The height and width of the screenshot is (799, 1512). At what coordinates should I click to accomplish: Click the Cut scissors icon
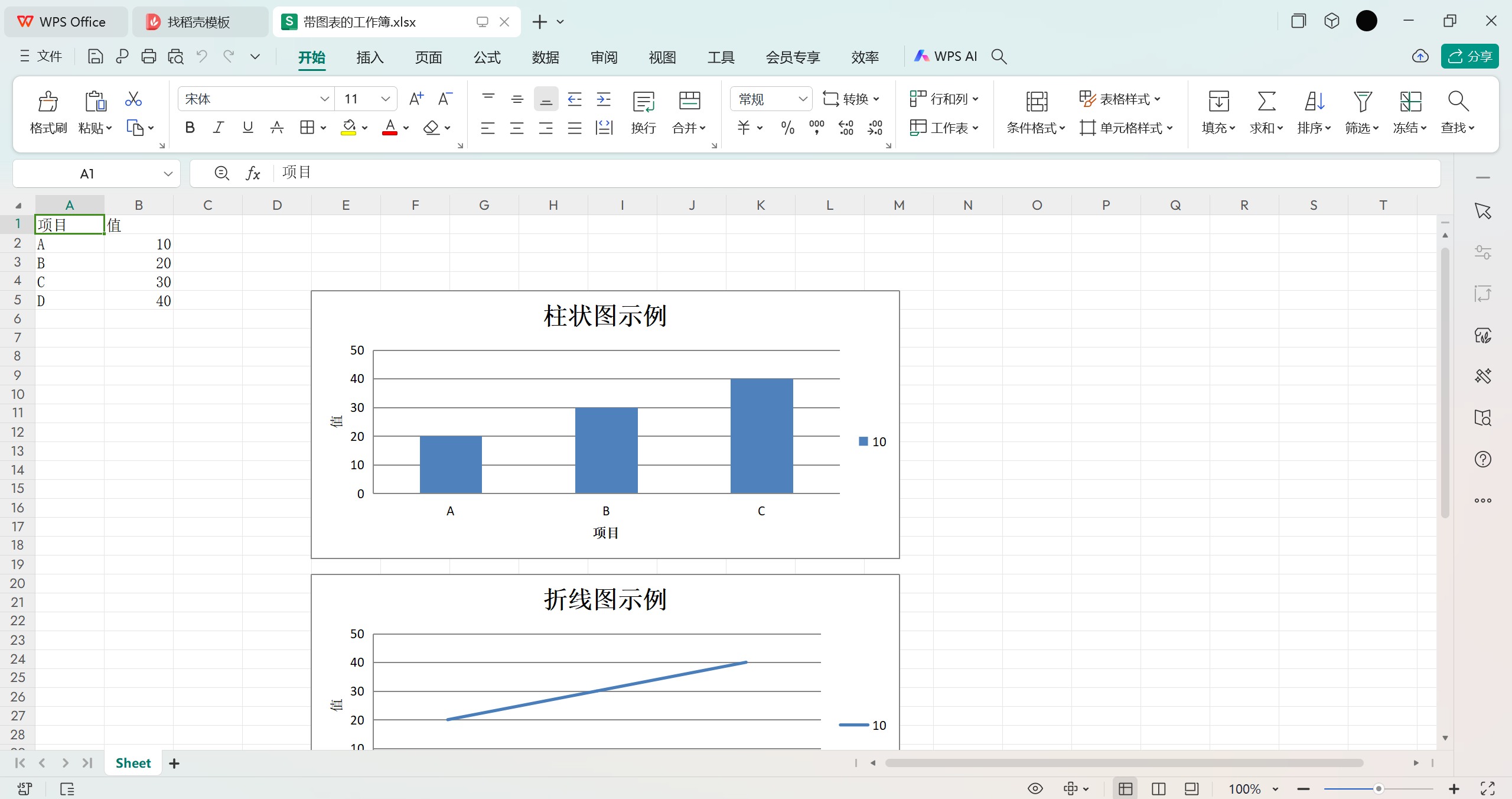click(133, 99)
